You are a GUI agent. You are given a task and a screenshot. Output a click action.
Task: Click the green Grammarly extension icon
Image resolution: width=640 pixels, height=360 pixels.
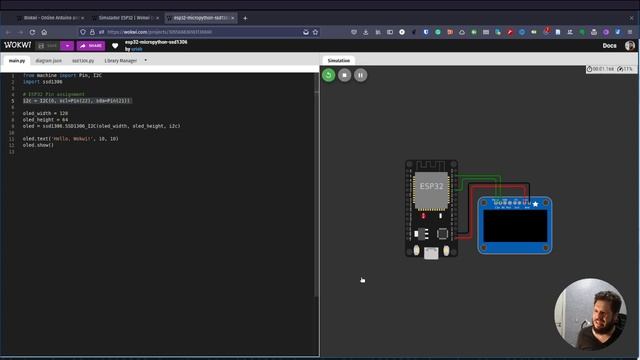438,32
